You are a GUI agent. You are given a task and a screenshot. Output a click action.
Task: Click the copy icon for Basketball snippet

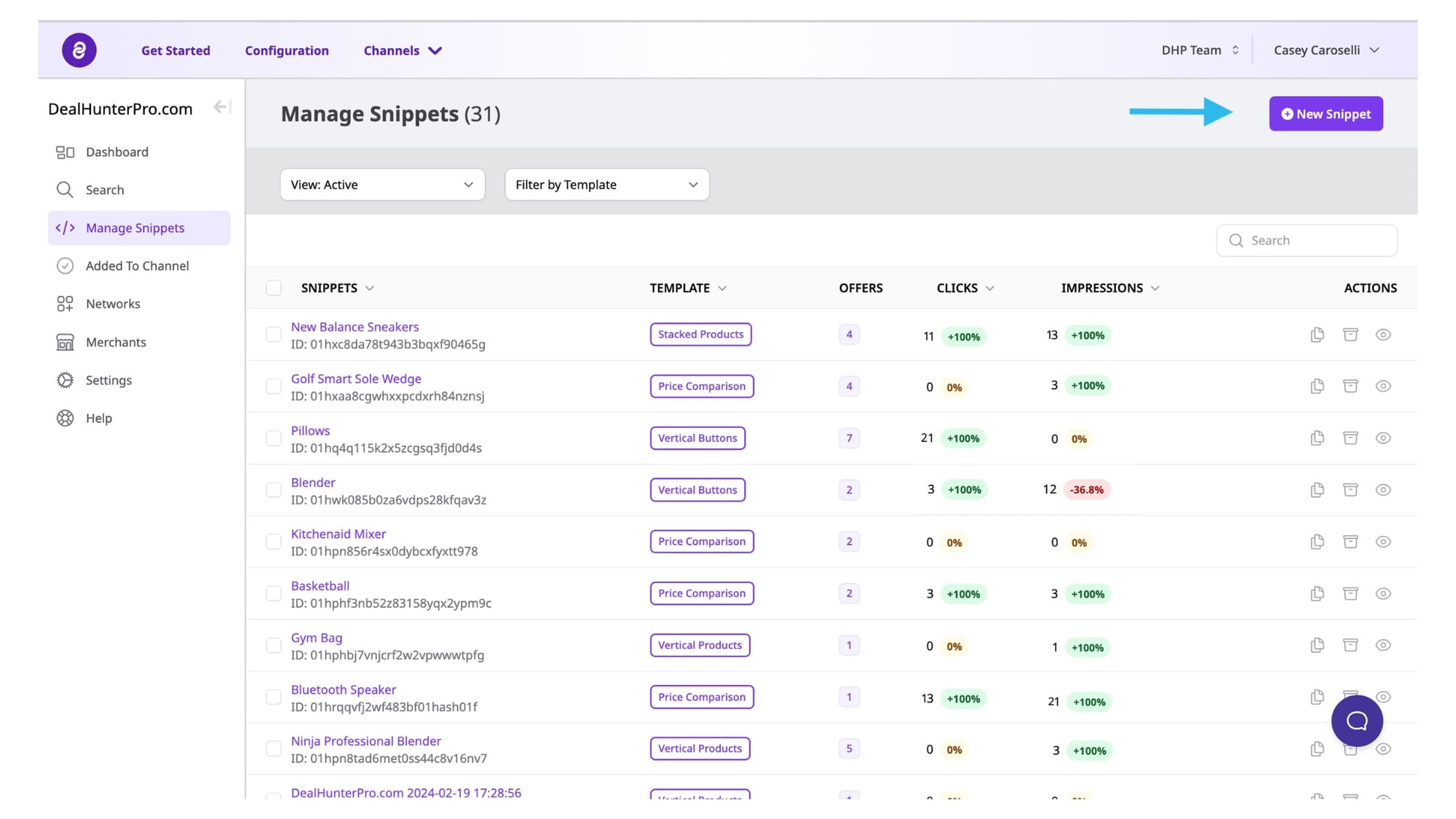point(1317,593)
